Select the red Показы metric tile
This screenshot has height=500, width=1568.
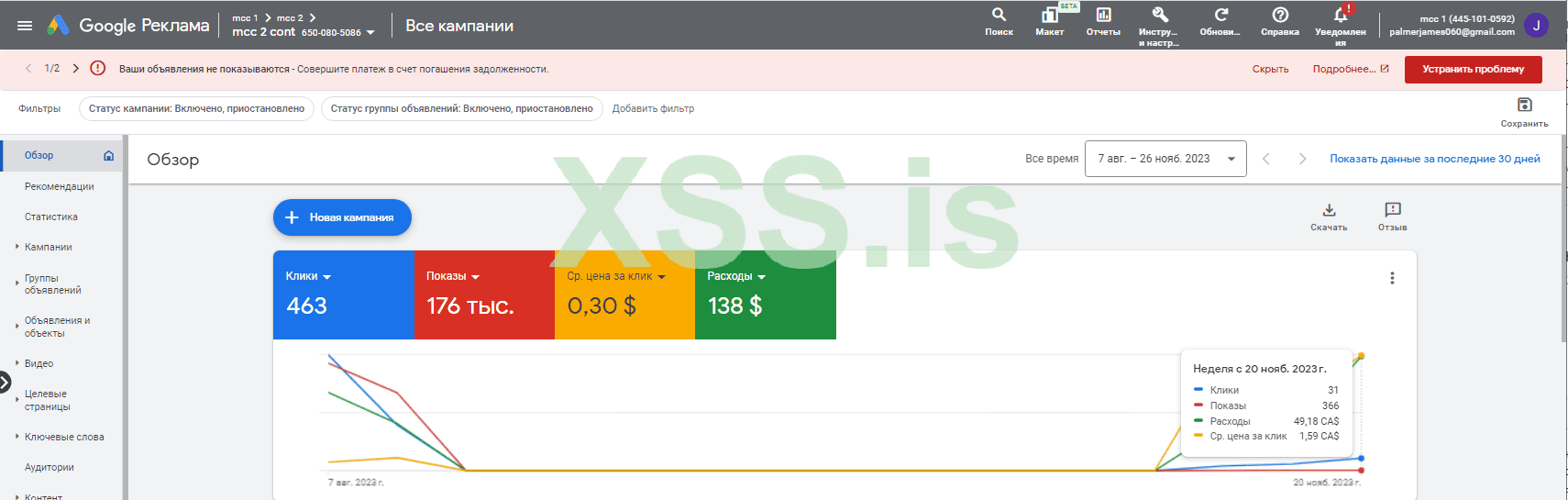484,294
